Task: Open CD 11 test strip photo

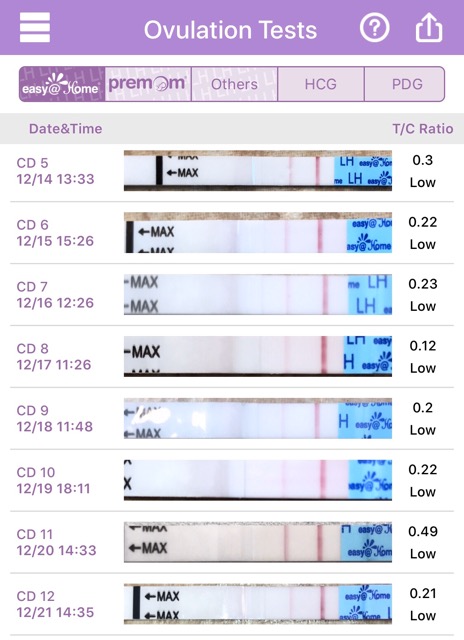Action: pos(258,542)
